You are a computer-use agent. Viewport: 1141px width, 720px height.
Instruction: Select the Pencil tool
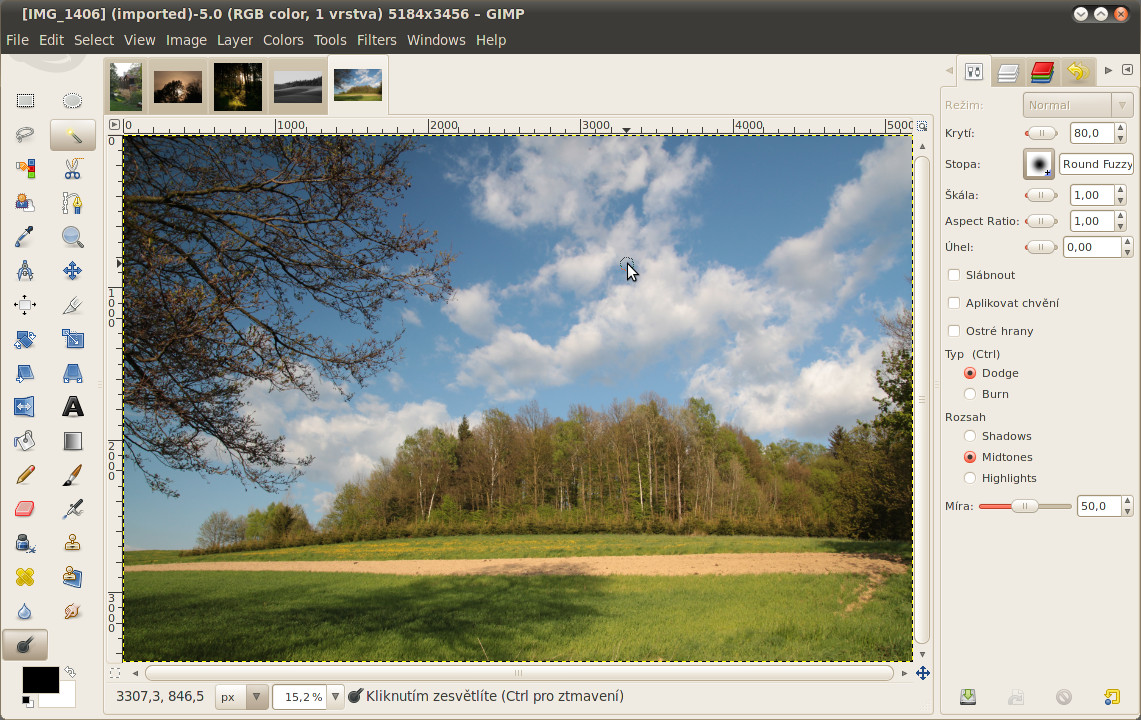pyautogui.click(x=25, y=475)
